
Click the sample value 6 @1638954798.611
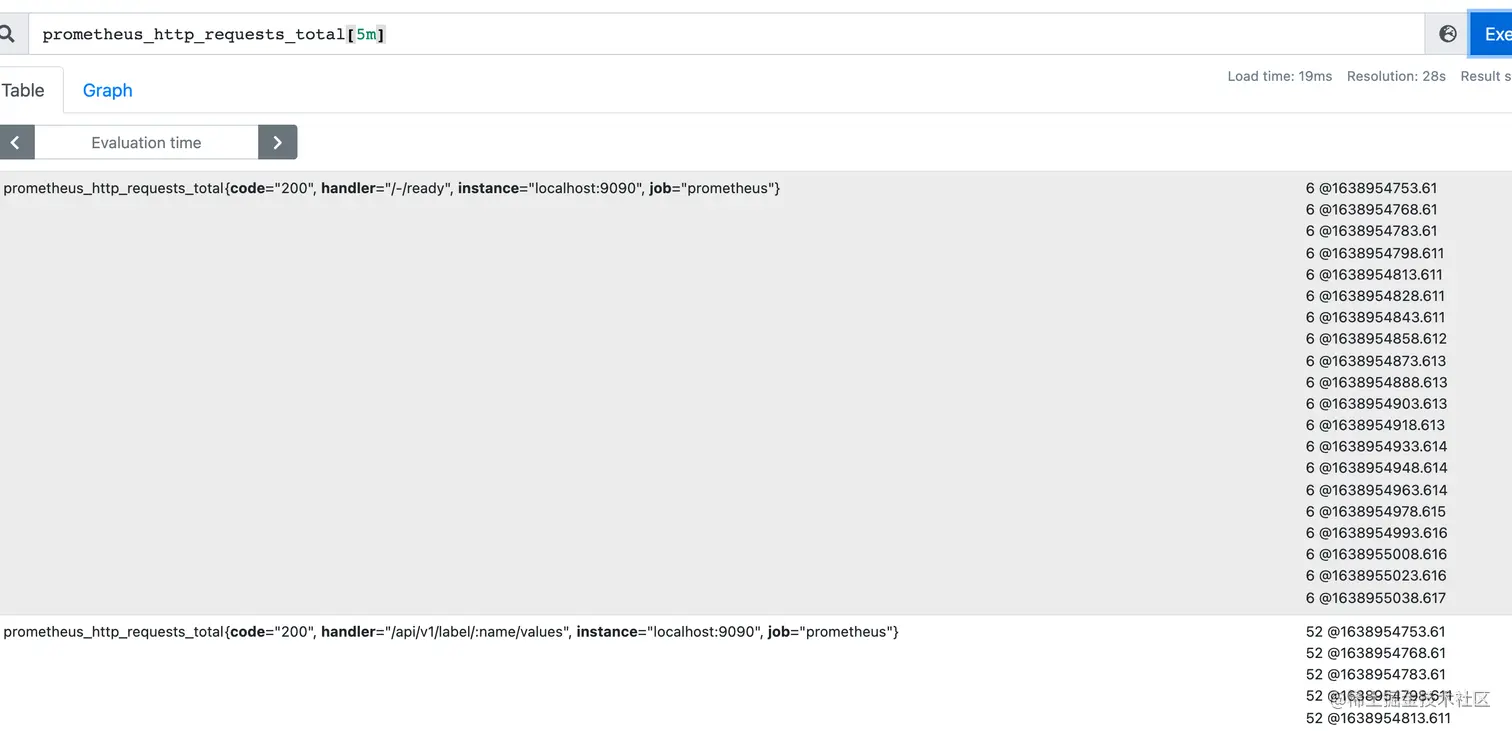[1375, 253]
